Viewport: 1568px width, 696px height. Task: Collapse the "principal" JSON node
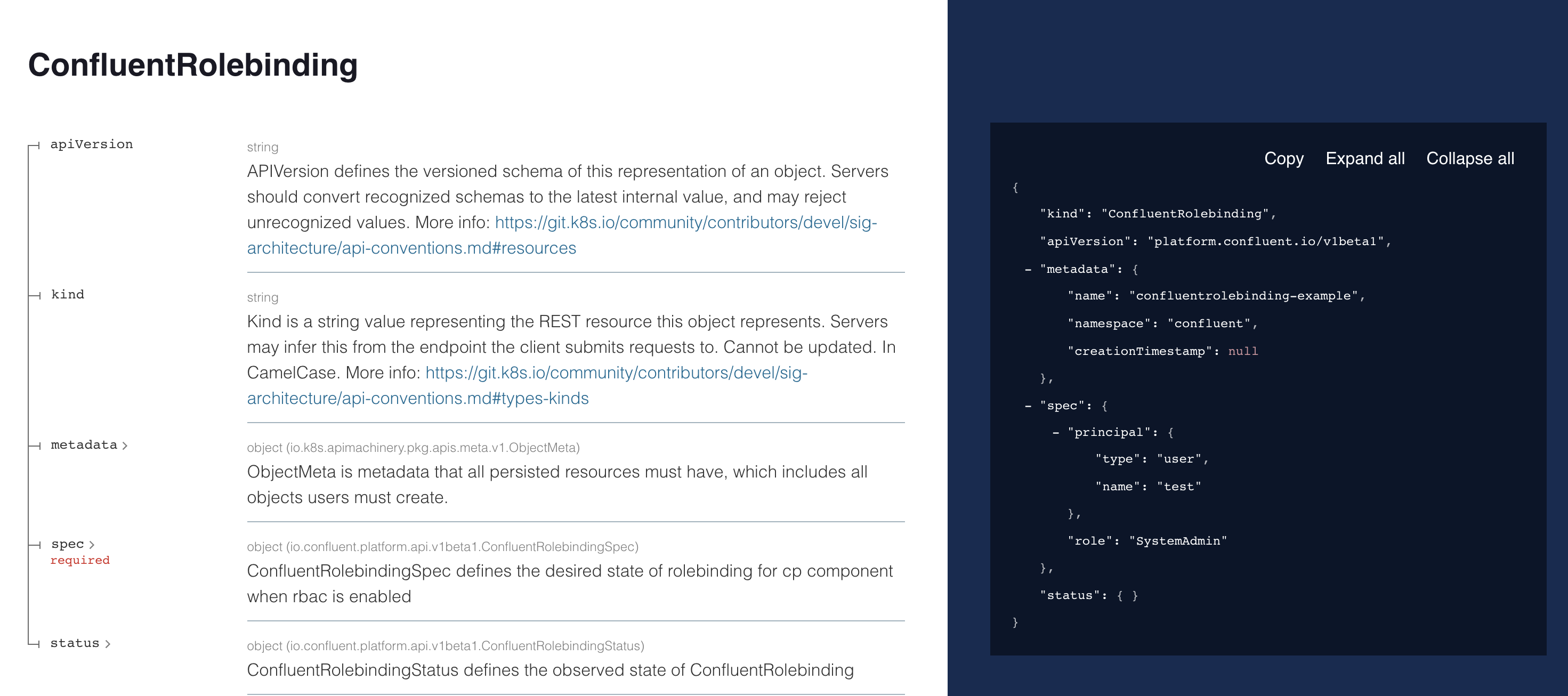point(1055,433)
